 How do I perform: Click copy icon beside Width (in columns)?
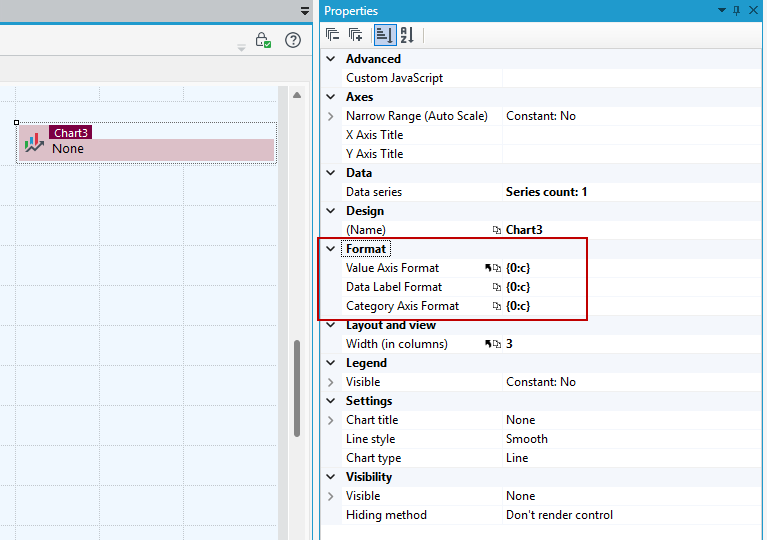[496, 344]
